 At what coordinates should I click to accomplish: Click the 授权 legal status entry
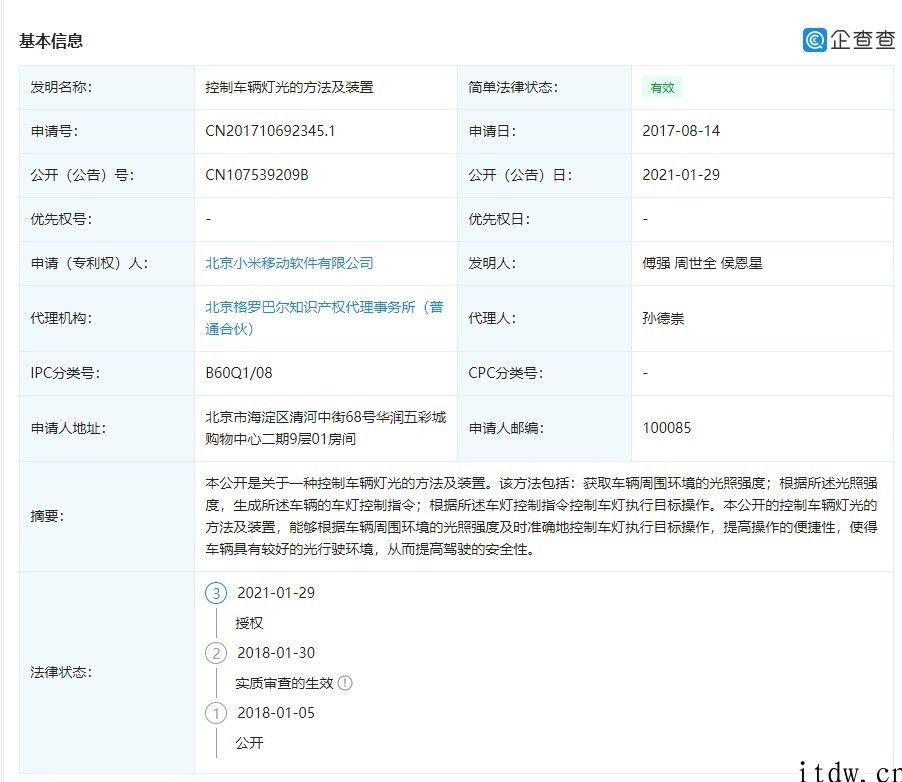[x=249, y=623]
